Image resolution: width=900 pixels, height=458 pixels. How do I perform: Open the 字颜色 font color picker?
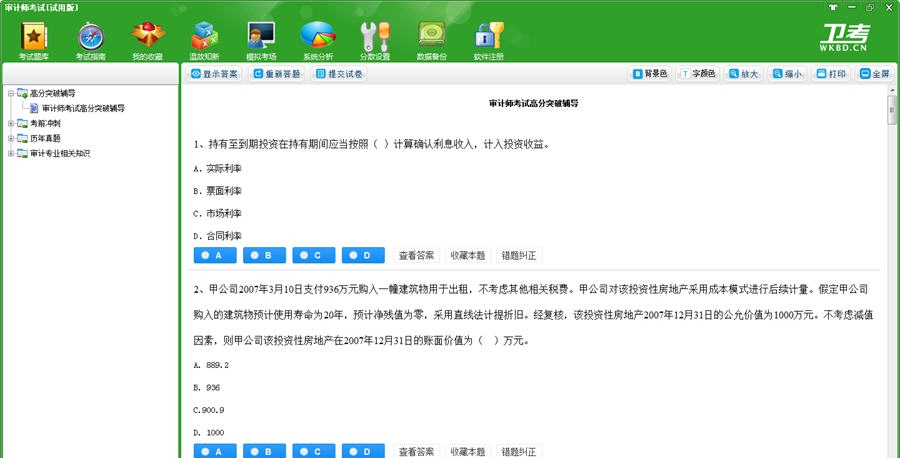point(698,74)
